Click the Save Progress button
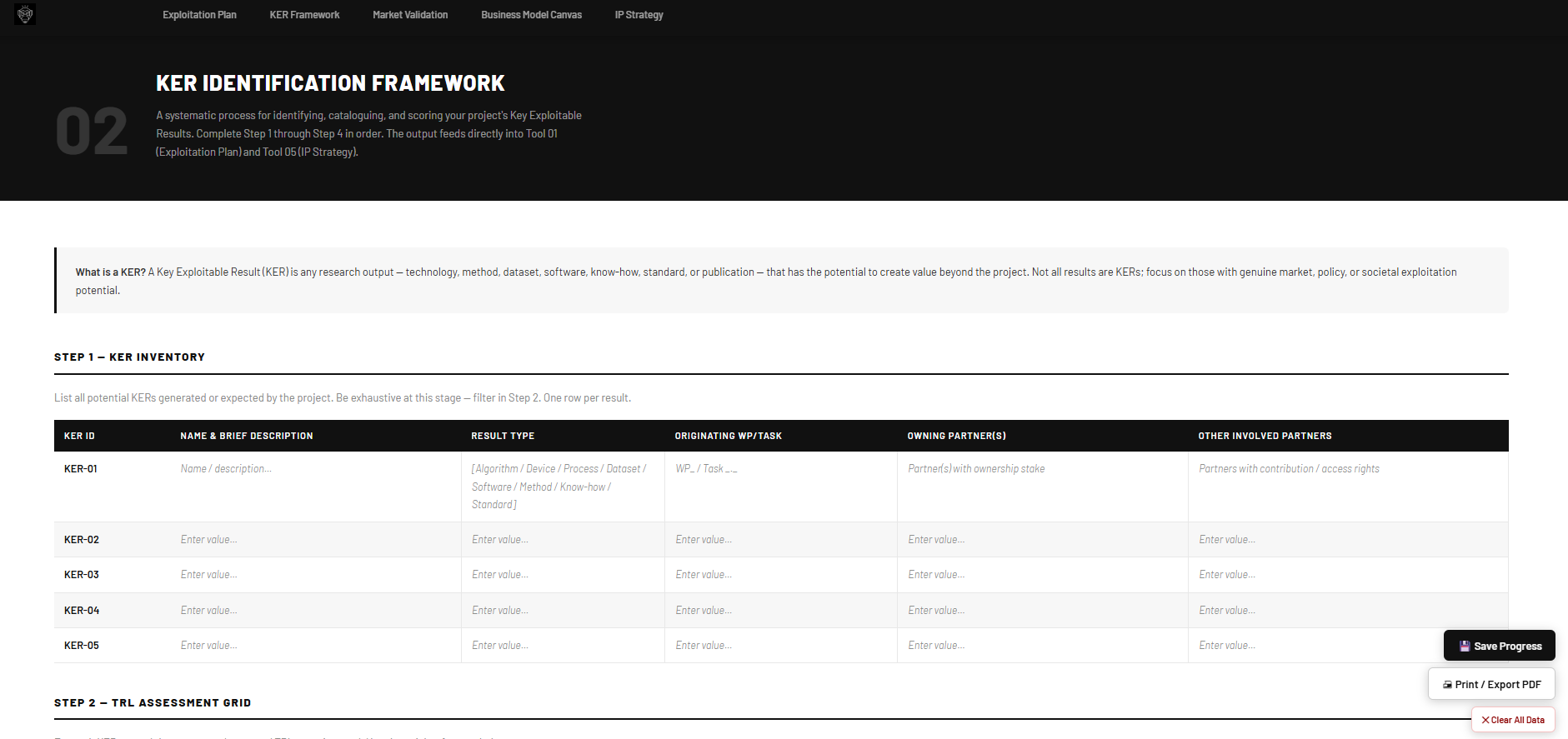This screenshot has height=739, width=1568. (1499, 646)
